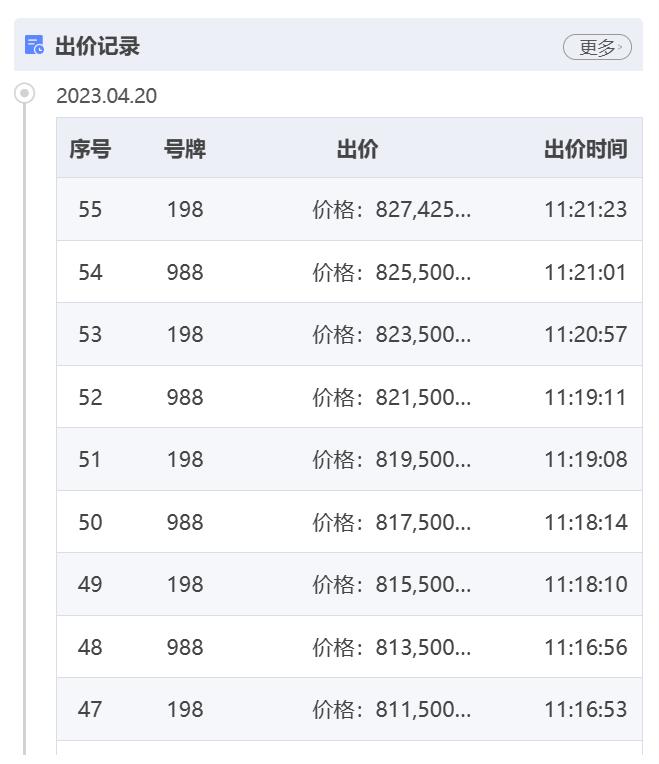Click the 出价记录 section title

[x=97, y=46]
